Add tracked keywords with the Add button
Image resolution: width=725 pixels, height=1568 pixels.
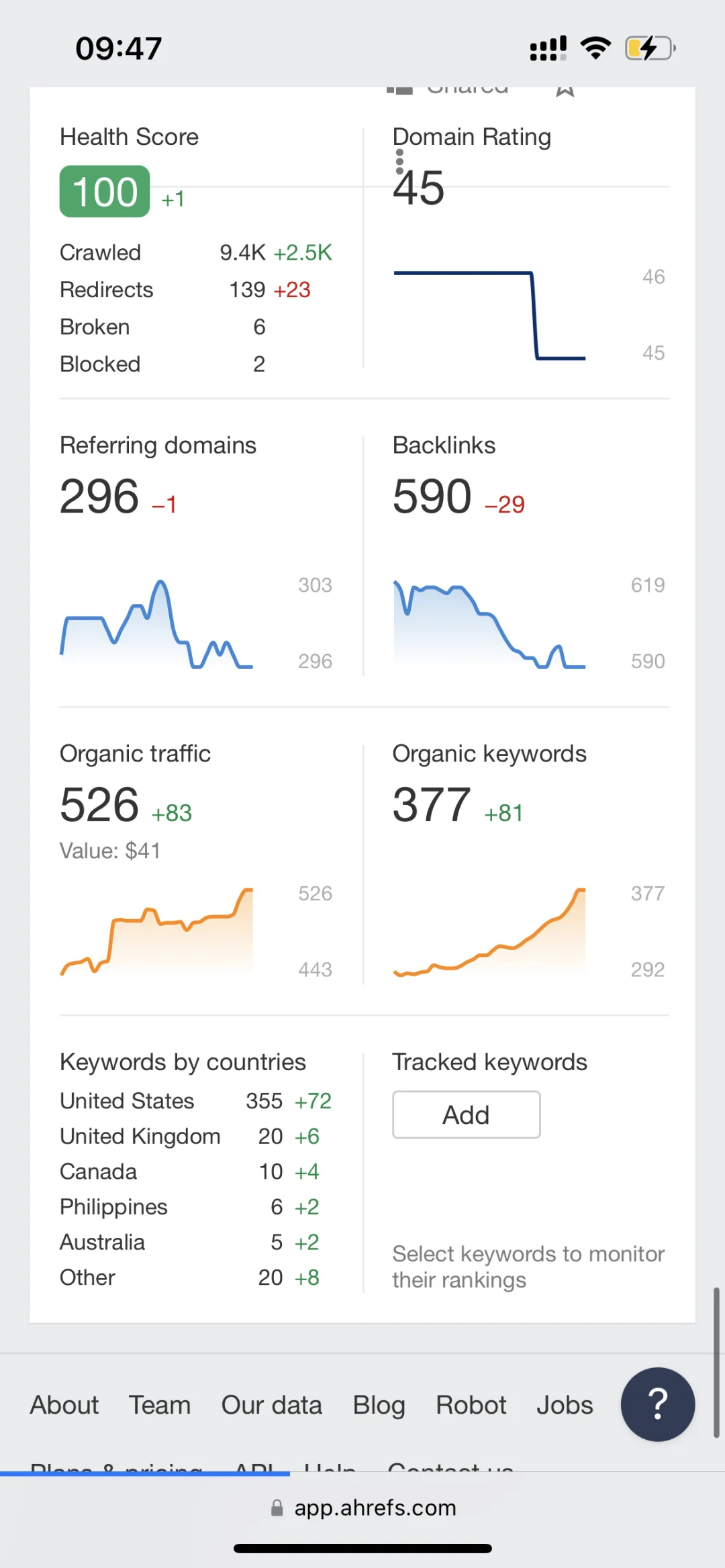[467, 1114]
